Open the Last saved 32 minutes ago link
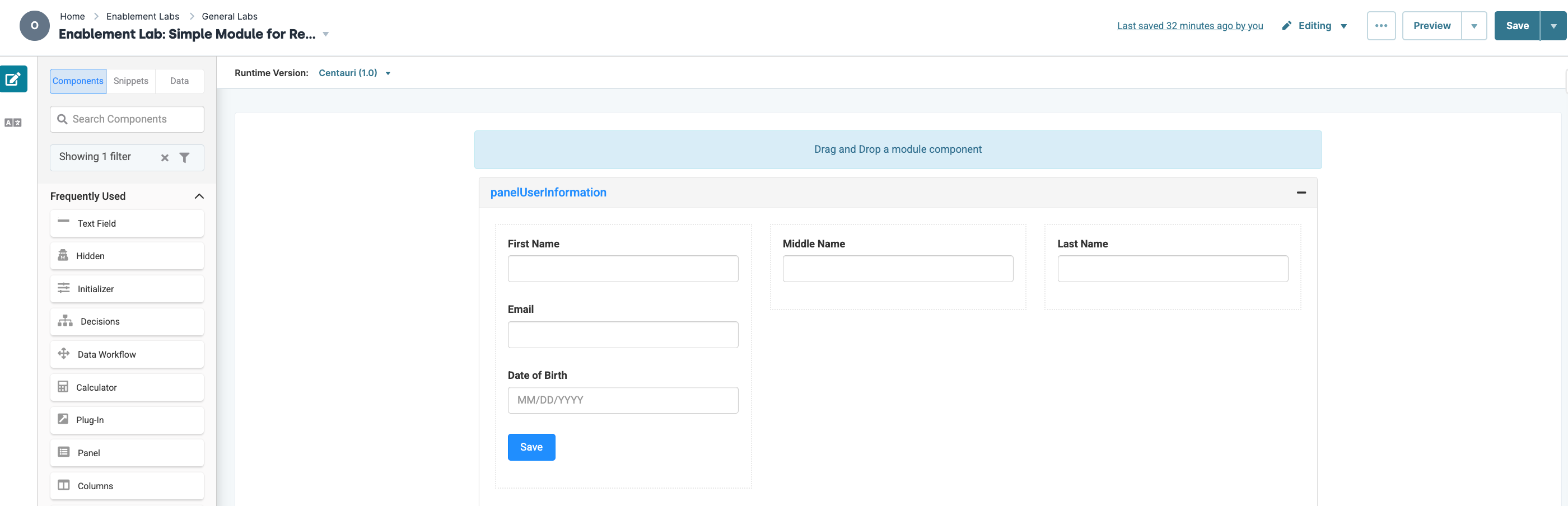The width and height of the screenshot is (1568, 506). click(1189, 26)
